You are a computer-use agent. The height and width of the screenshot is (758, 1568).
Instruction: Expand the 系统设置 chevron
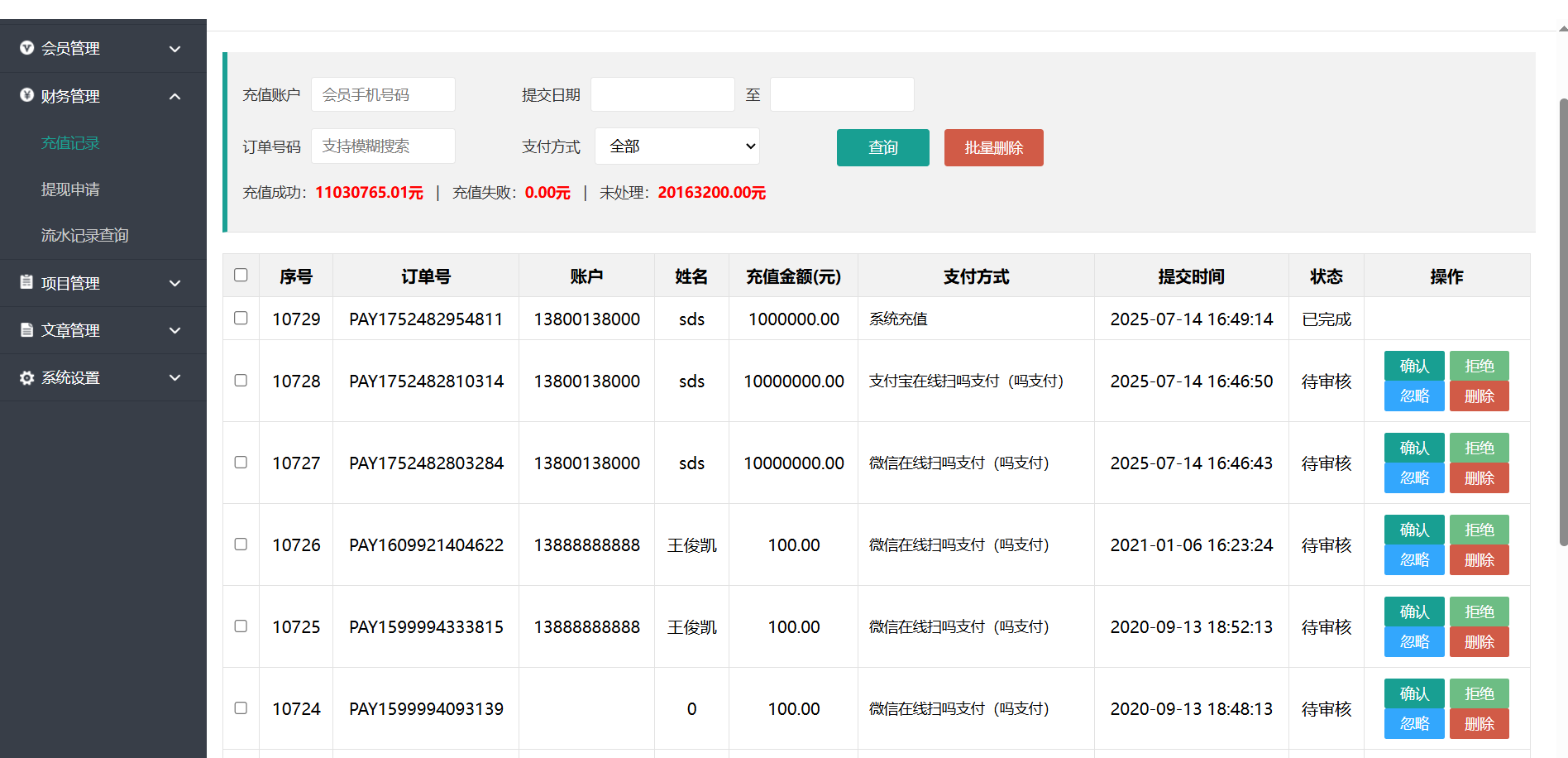point(175,377)
